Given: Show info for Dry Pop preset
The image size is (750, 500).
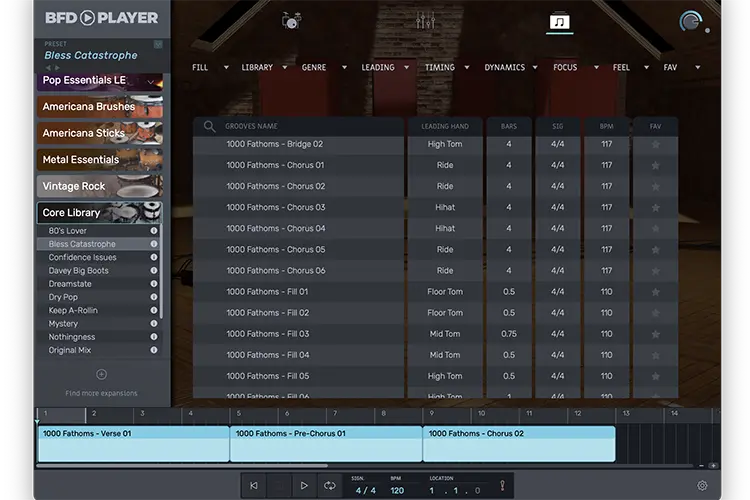Looking at the screenshot, I should coord(154,297).
